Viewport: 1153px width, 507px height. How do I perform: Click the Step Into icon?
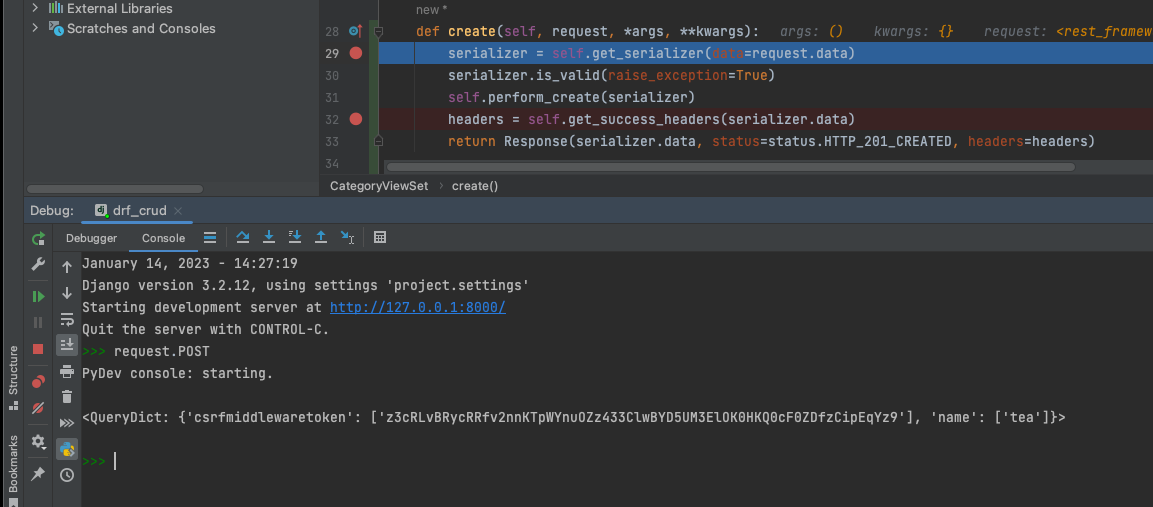(269, 237)
